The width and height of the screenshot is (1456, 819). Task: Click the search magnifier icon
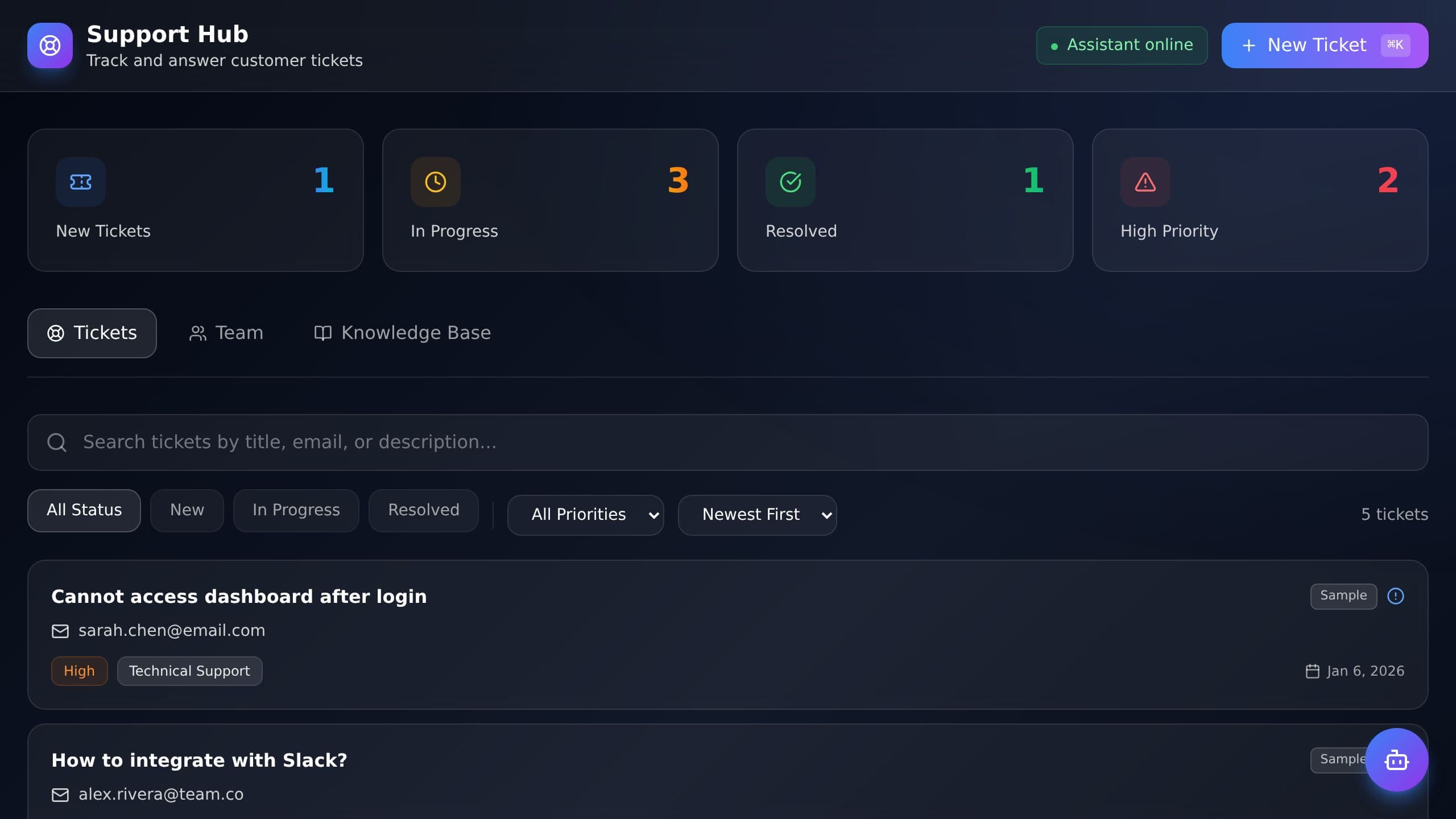click(x=57, y=442)
